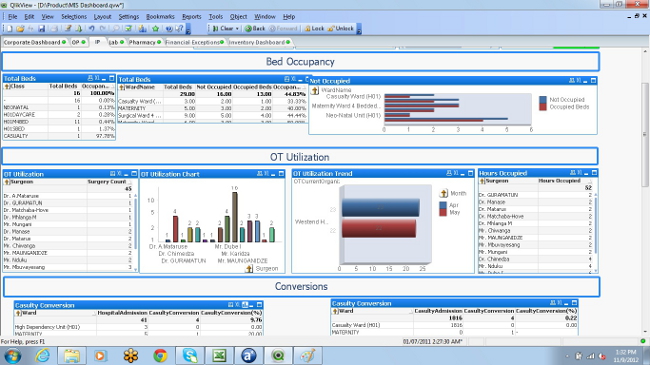Click the Undo arrow icon

click(x=92, y=29)
